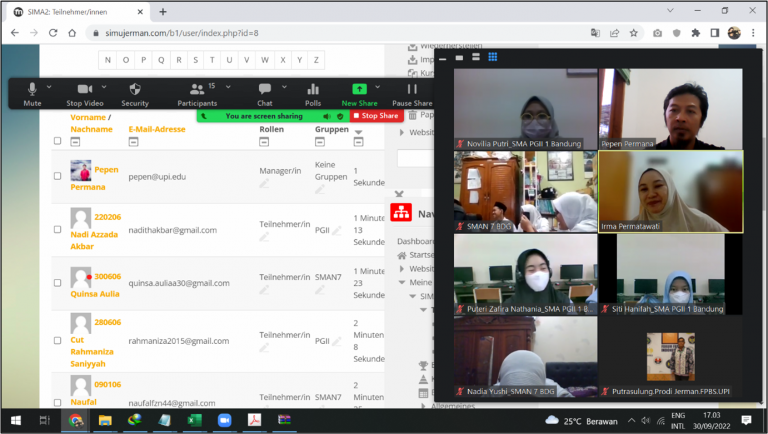
Task: Open File Explorer from taskbar
Action: pos(105,420)
